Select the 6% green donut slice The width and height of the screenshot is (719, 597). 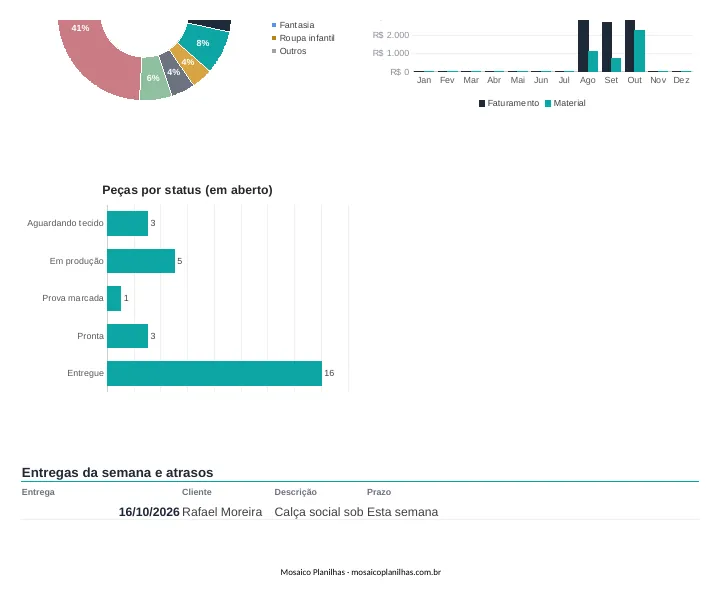[155, 78]
